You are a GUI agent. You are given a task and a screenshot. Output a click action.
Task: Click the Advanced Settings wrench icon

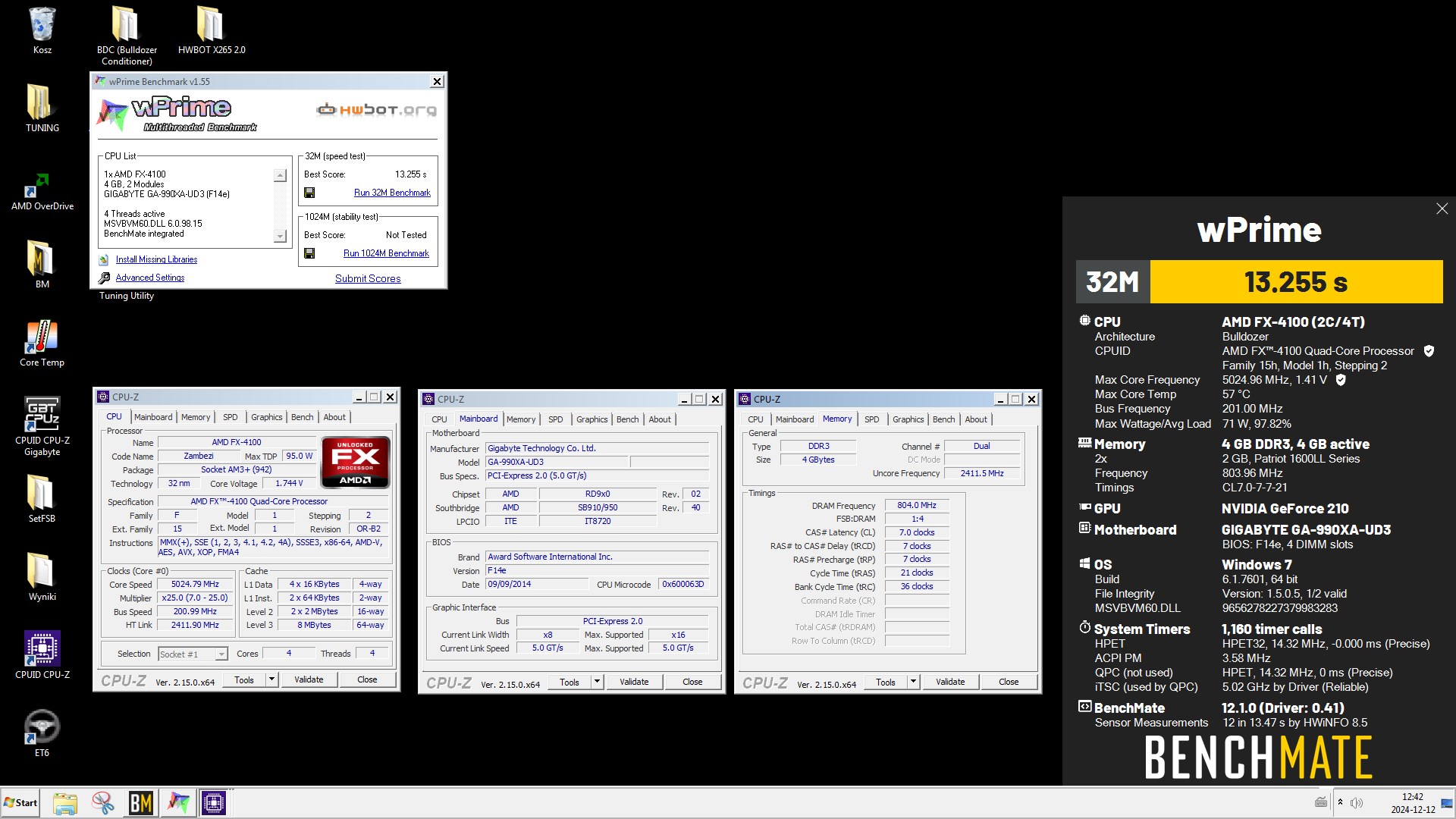(104, 278)
